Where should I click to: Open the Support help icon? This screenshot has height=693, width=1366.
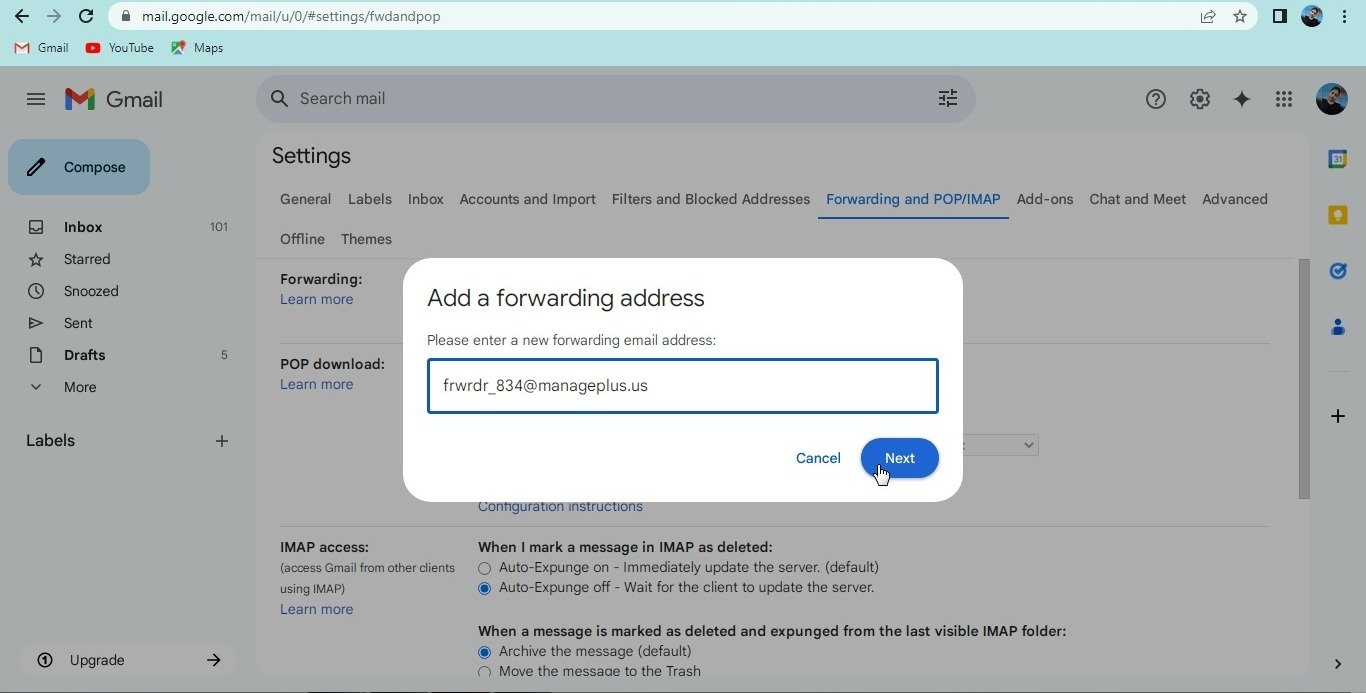(x=1156, y=99)
